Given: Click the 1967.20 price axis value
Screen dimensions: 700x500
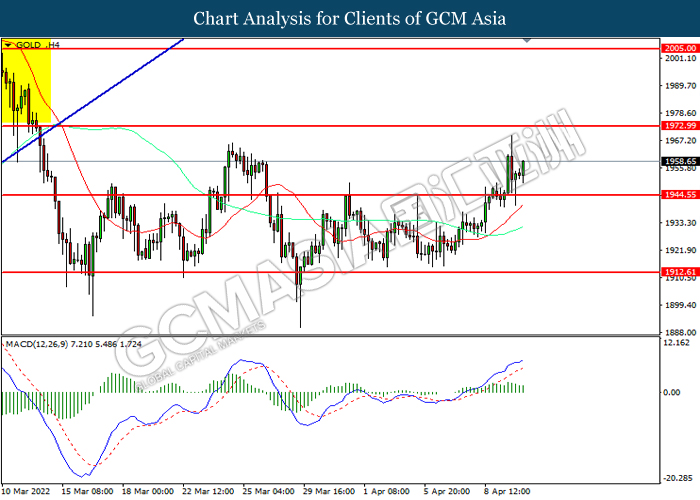Looking at the screenshot, I should point(680,141).
